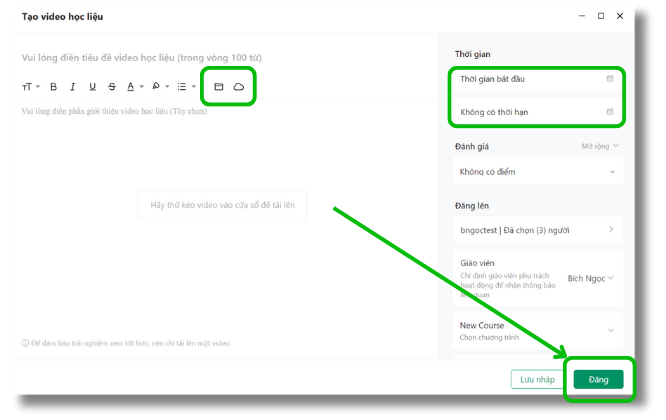Apply strikethrough formatting

tap(111, 87)
